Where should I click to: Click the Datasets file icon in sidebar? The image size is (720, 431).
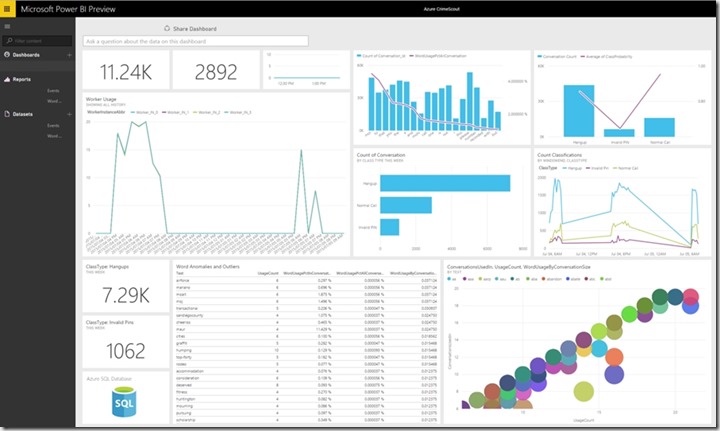7,113
